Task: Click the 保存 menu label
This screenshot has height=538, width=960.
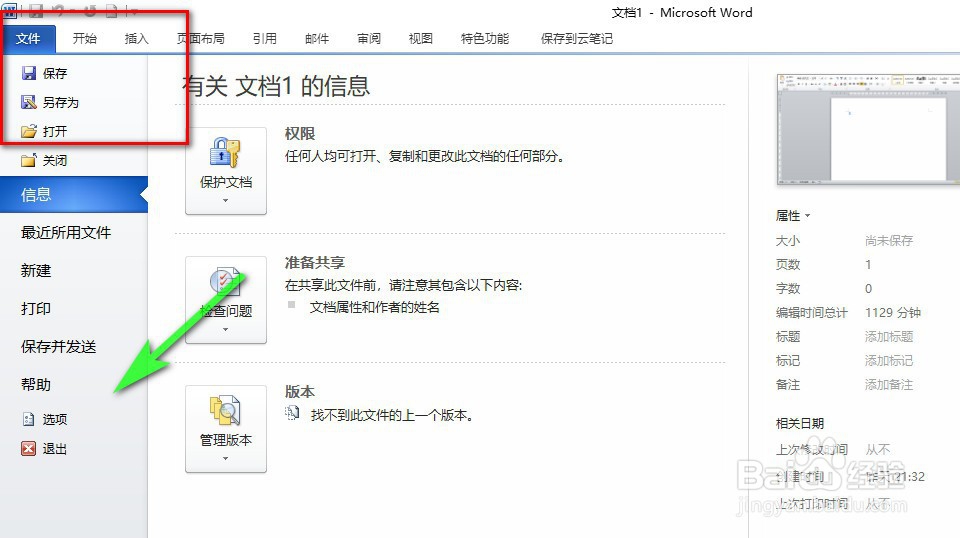Action: 55,73
